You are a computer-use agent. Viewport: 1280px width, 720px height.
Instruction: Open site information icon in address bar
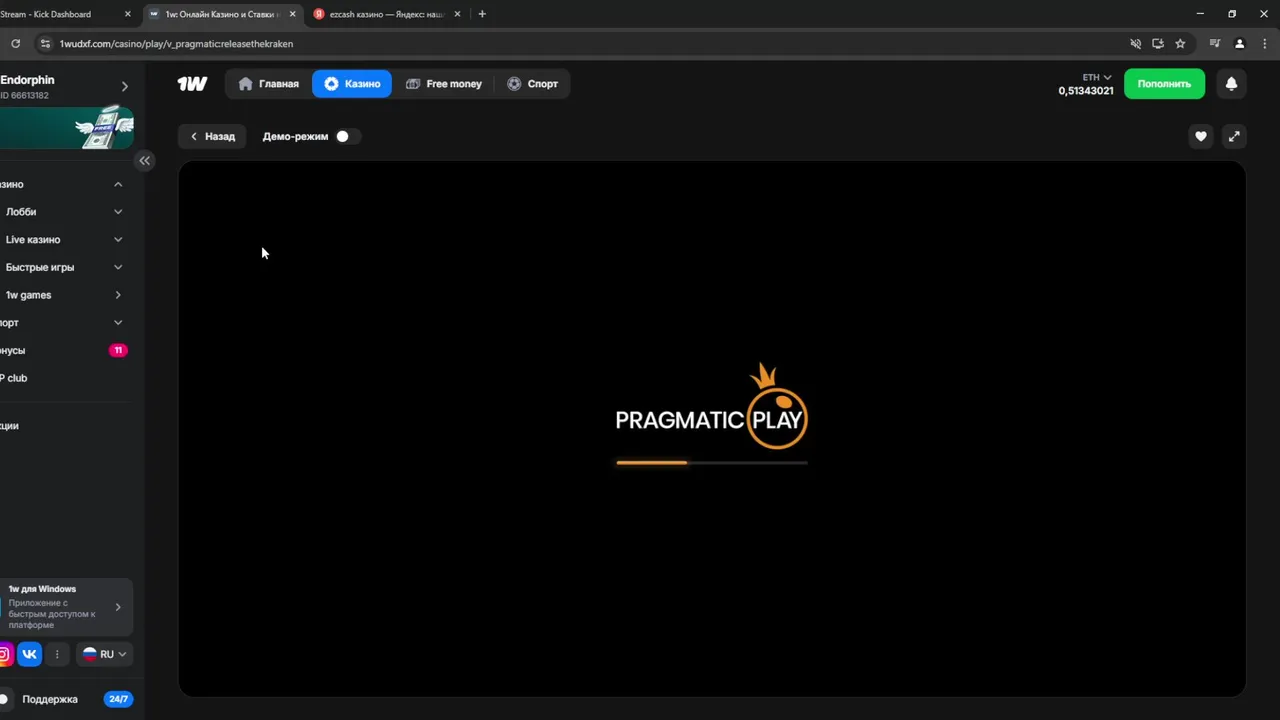point(44,44)
